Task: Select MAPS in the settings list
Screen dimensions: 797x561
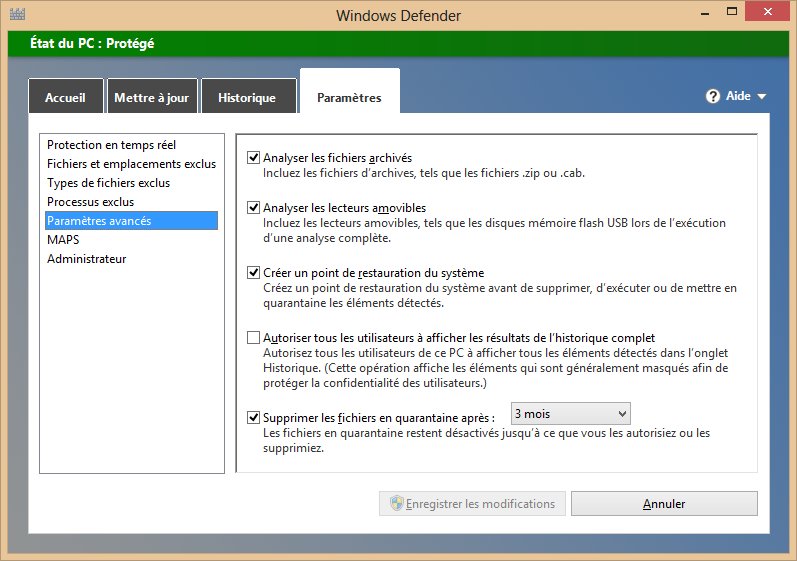Action: tap(63, 240)
